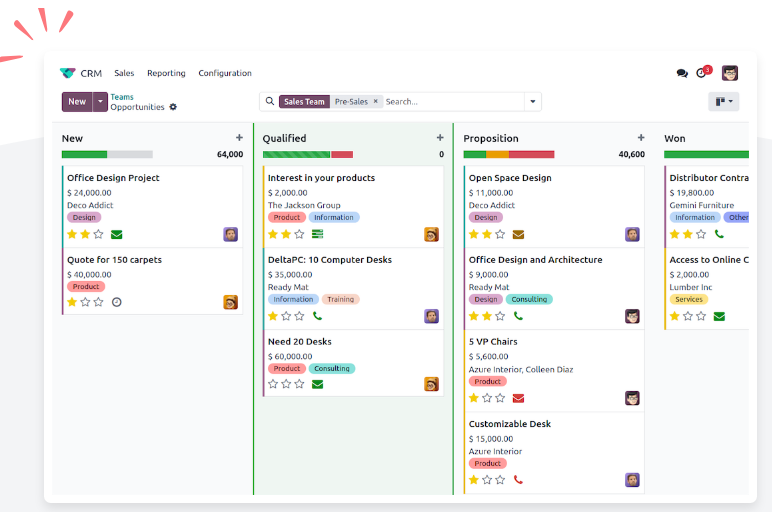Click red phone icon on Customizable Desk
This screenshot has width=772, height=512.
518,480
